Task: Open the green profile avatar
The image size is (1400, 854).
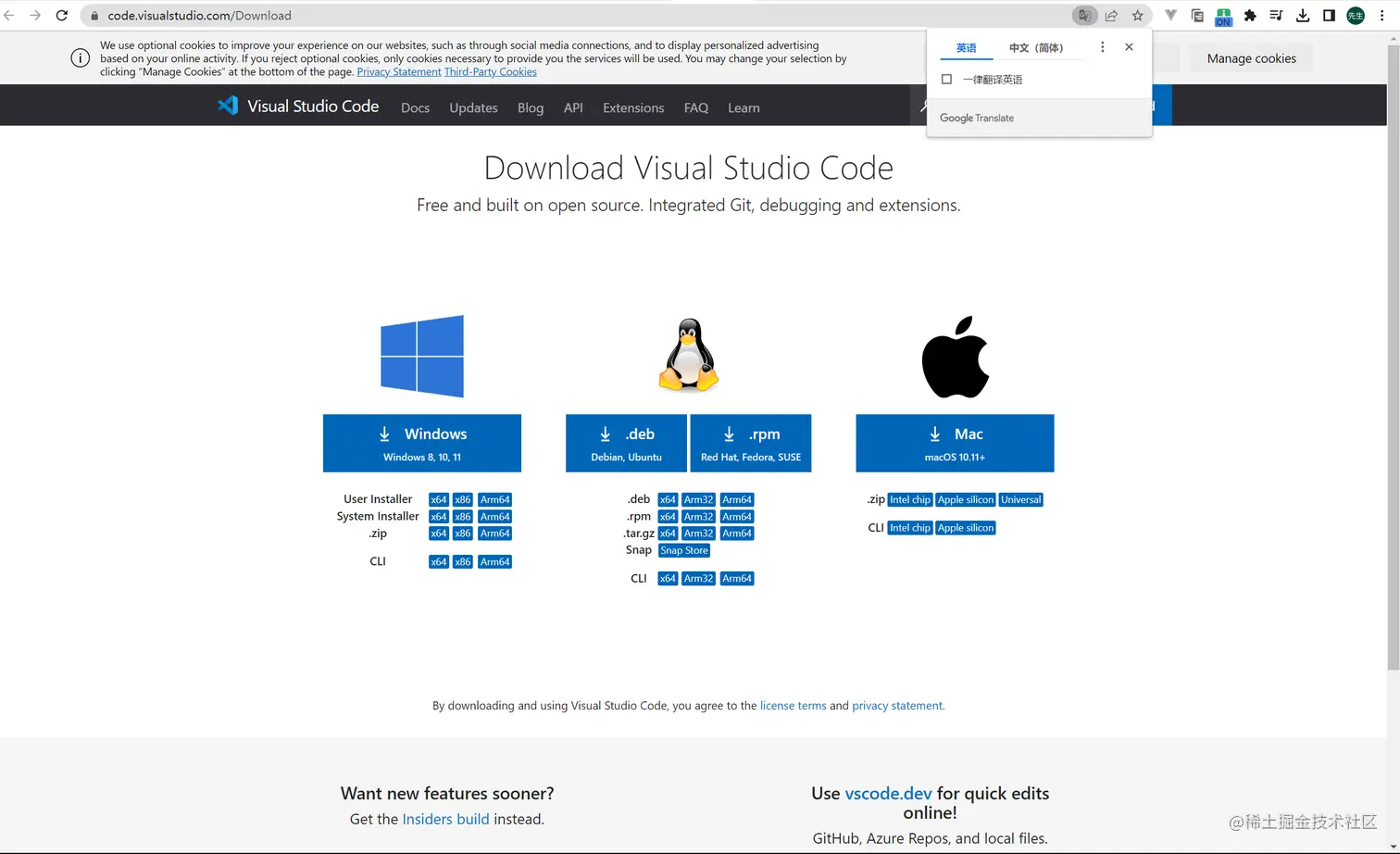Action: tap(1356, 16)
